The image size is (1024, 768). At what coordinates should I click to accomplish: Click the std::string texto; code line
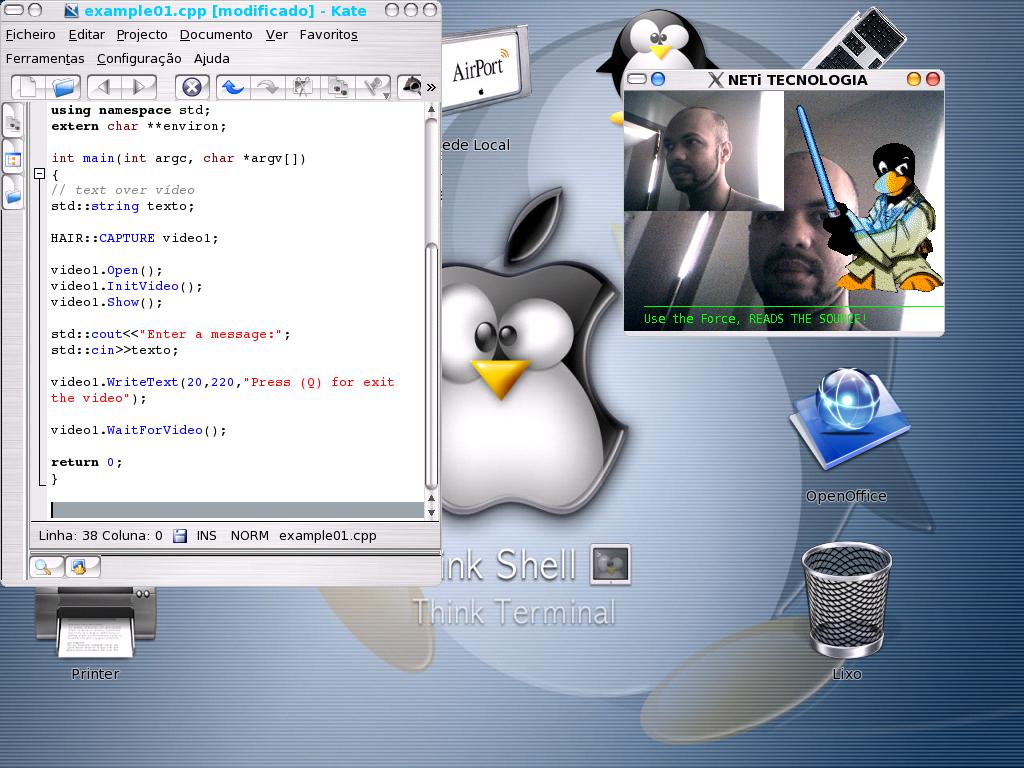click(x=123, y=206)
